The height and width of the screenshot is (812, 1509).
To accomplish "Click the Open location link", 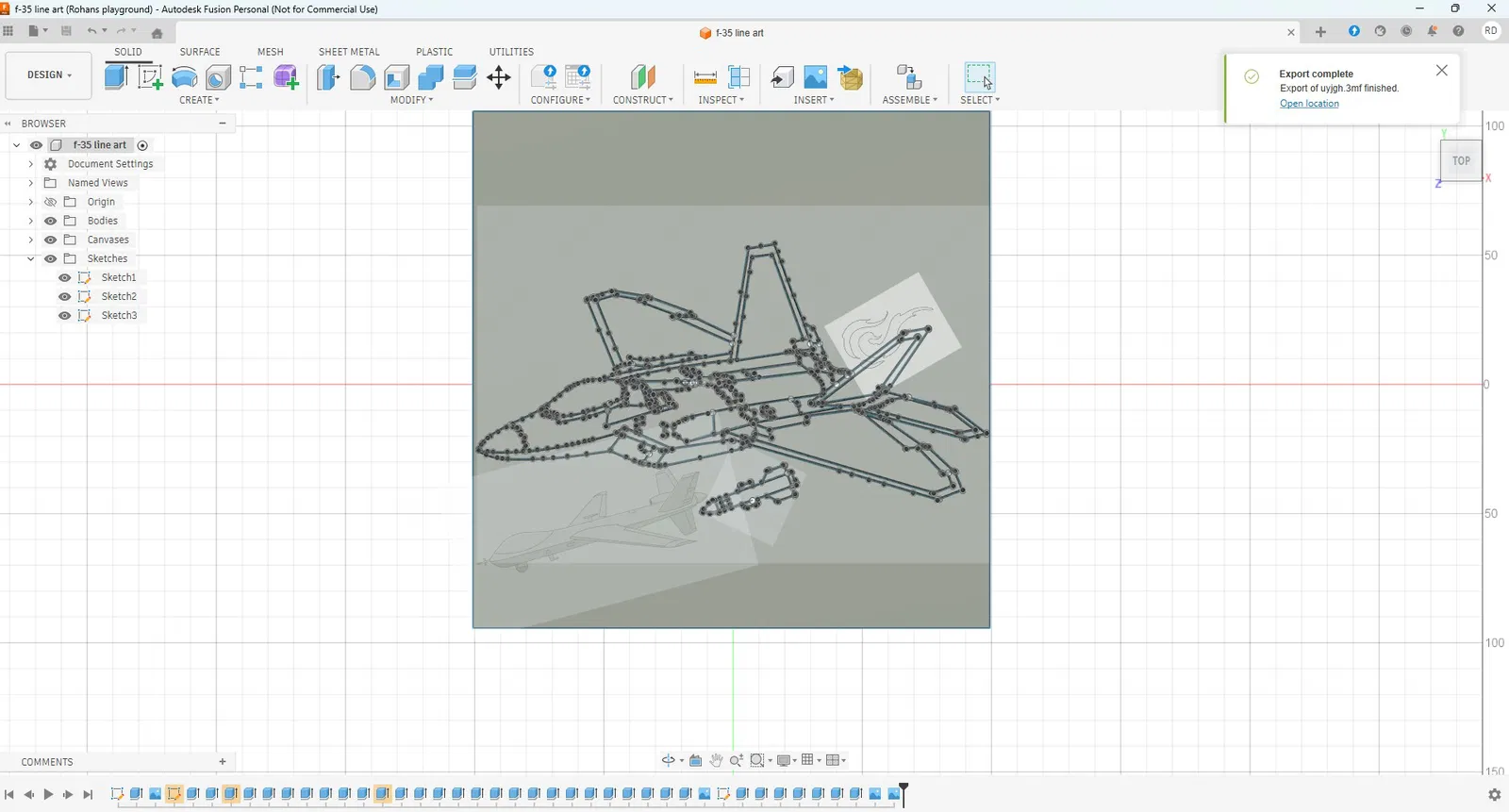I will coord(1309,104).
